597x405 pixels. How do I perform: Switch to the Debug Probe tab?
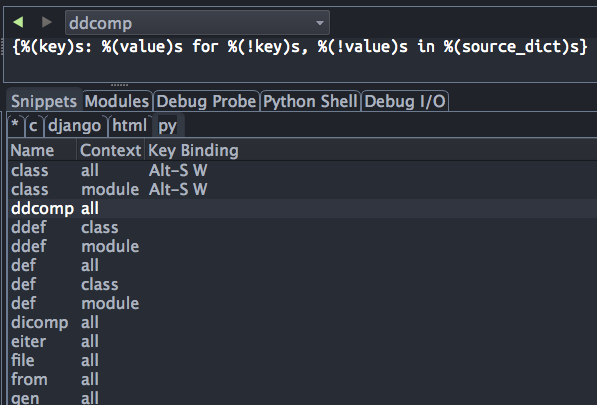[x=206, y=101]
